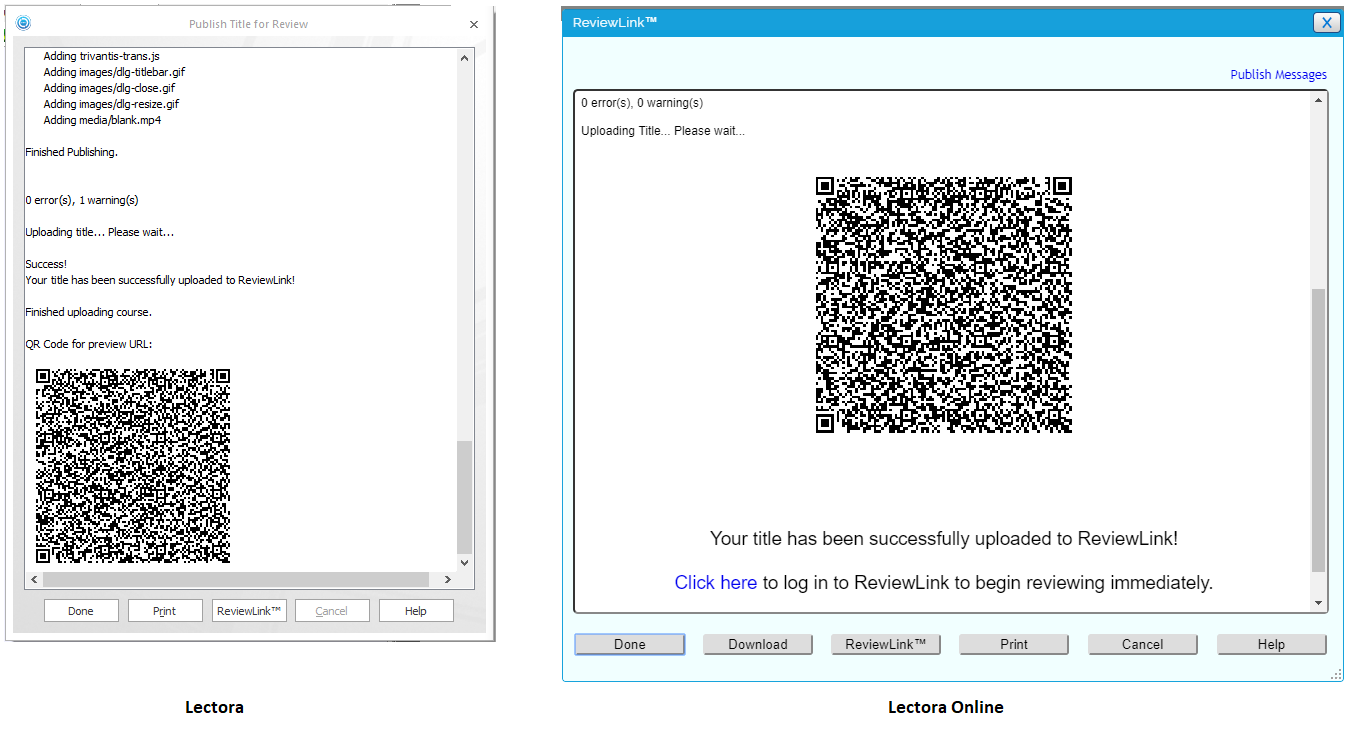
Task: Click 'Finished Publishing.' log line
Action: pos(71,153)
